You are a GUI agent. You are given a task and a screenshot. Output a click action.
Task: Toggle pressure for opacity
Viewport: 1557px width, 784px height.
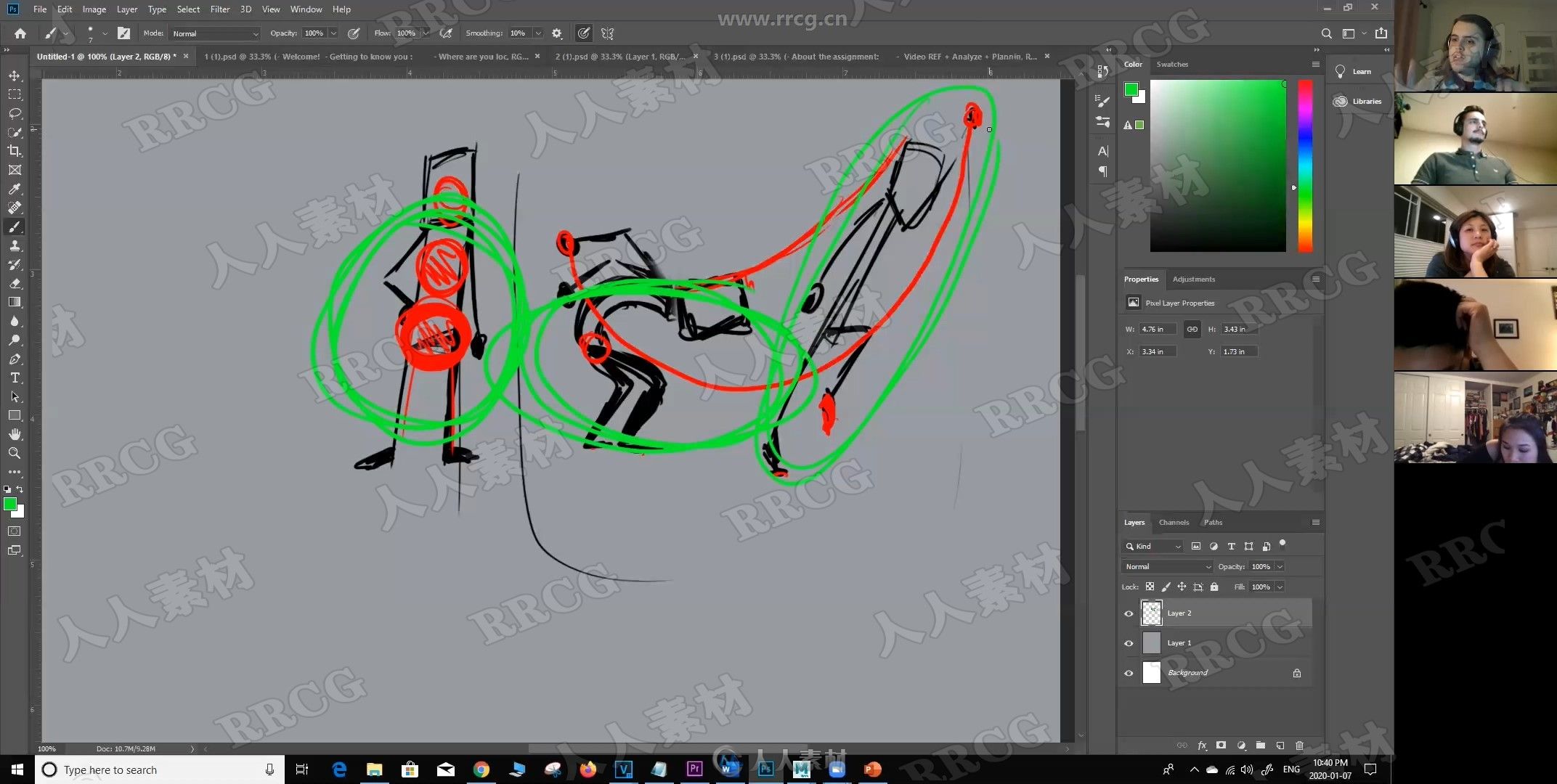(x=354, y=33)
